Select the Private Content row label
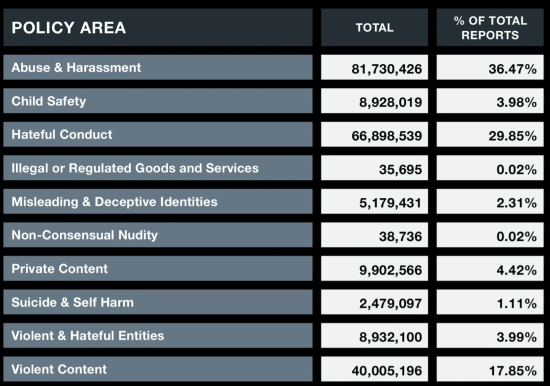 158,268
